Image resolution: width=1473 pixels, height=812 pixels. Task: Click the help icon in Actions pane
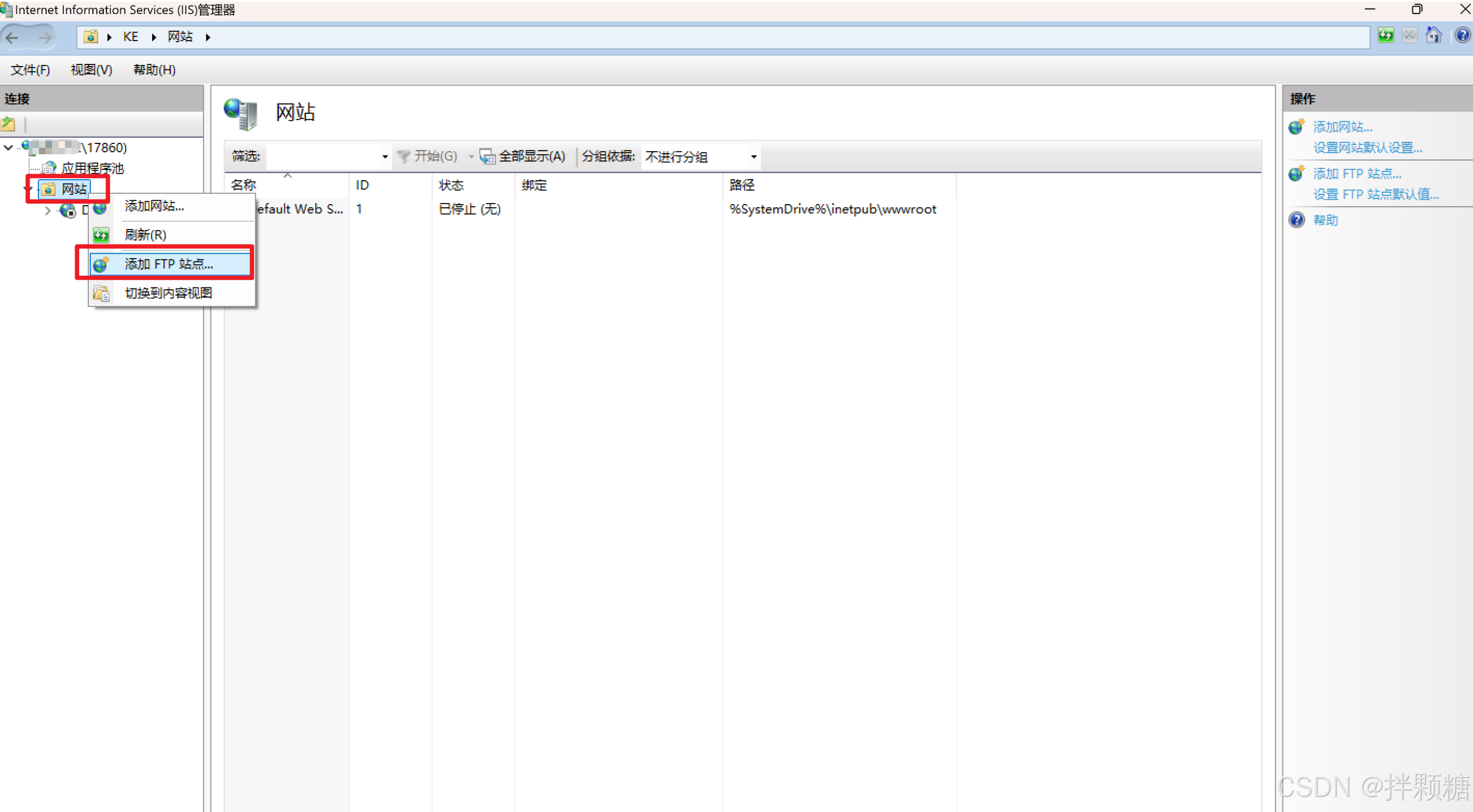1296,220
